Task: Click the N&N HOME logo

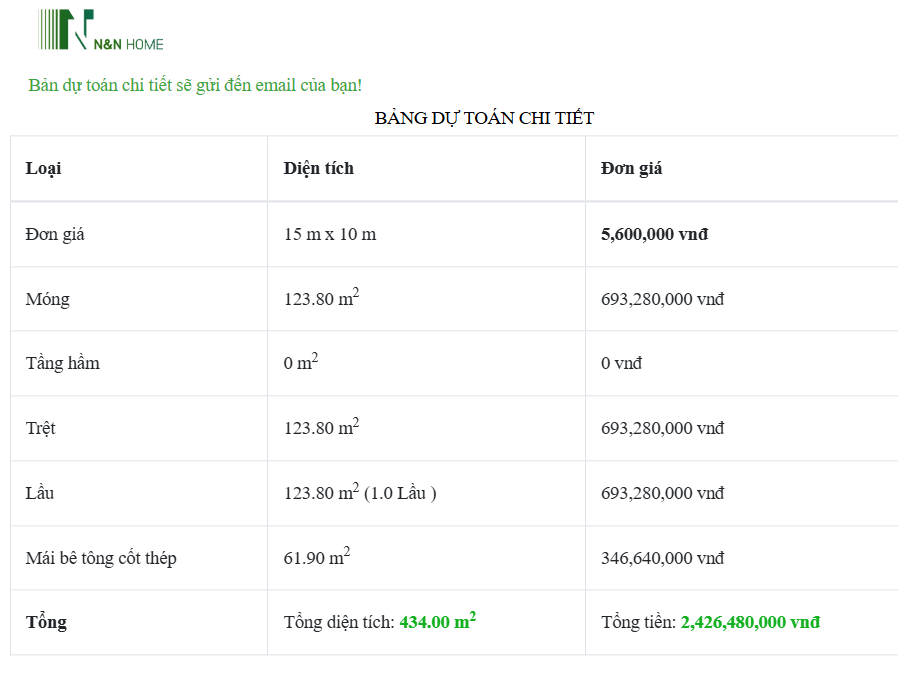Action: tap(100, 30)
